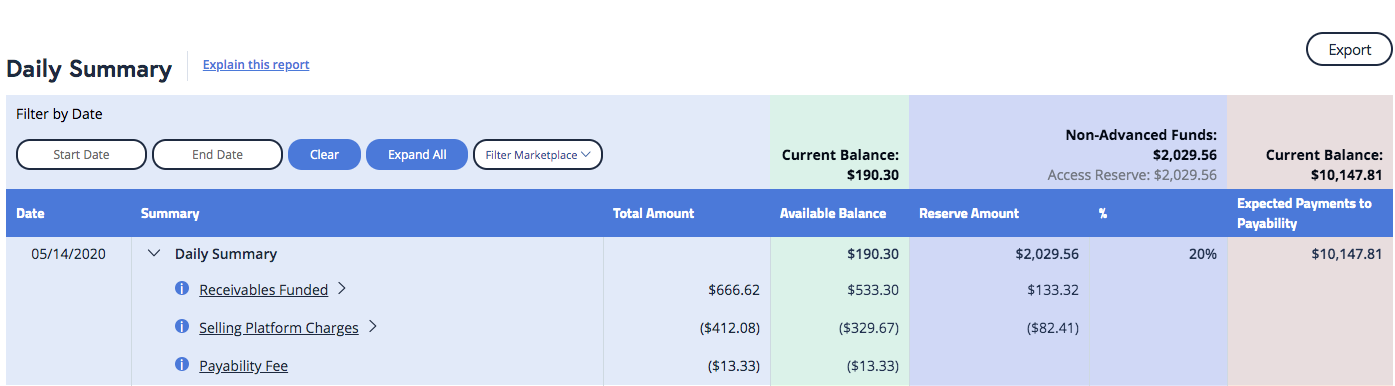
Task: Click the Total Amount column header
Action: [x=653, y=213]
